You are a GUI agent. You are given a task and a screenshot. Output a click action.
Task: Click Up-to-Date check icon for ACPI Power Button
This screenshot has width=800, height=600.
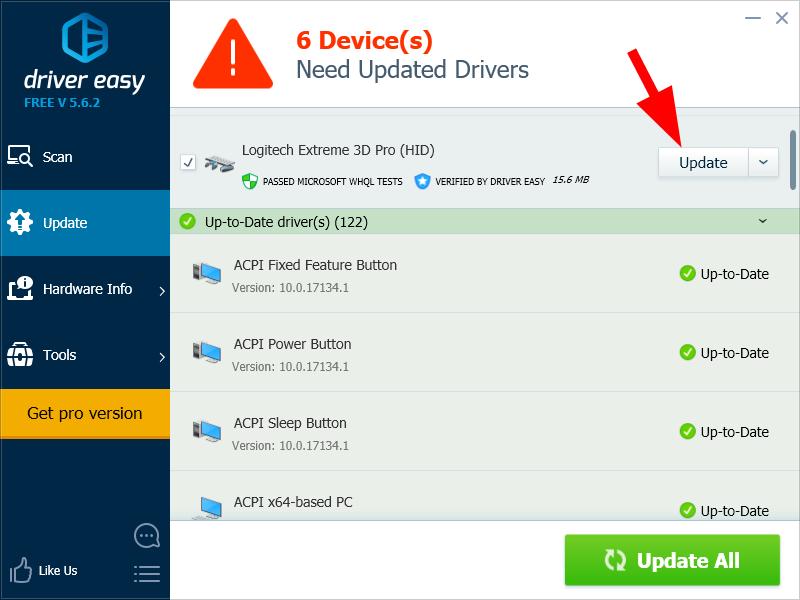coord(688,352)
